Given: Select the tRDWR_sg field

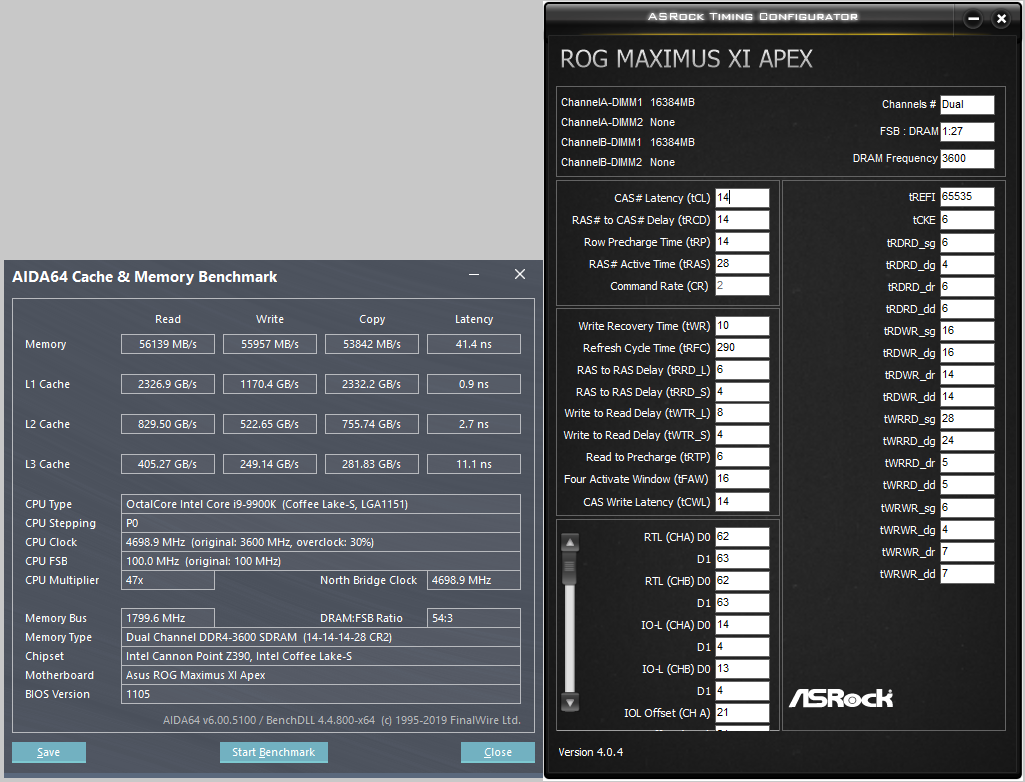Looking at the screenshot, I should (967, 331).
